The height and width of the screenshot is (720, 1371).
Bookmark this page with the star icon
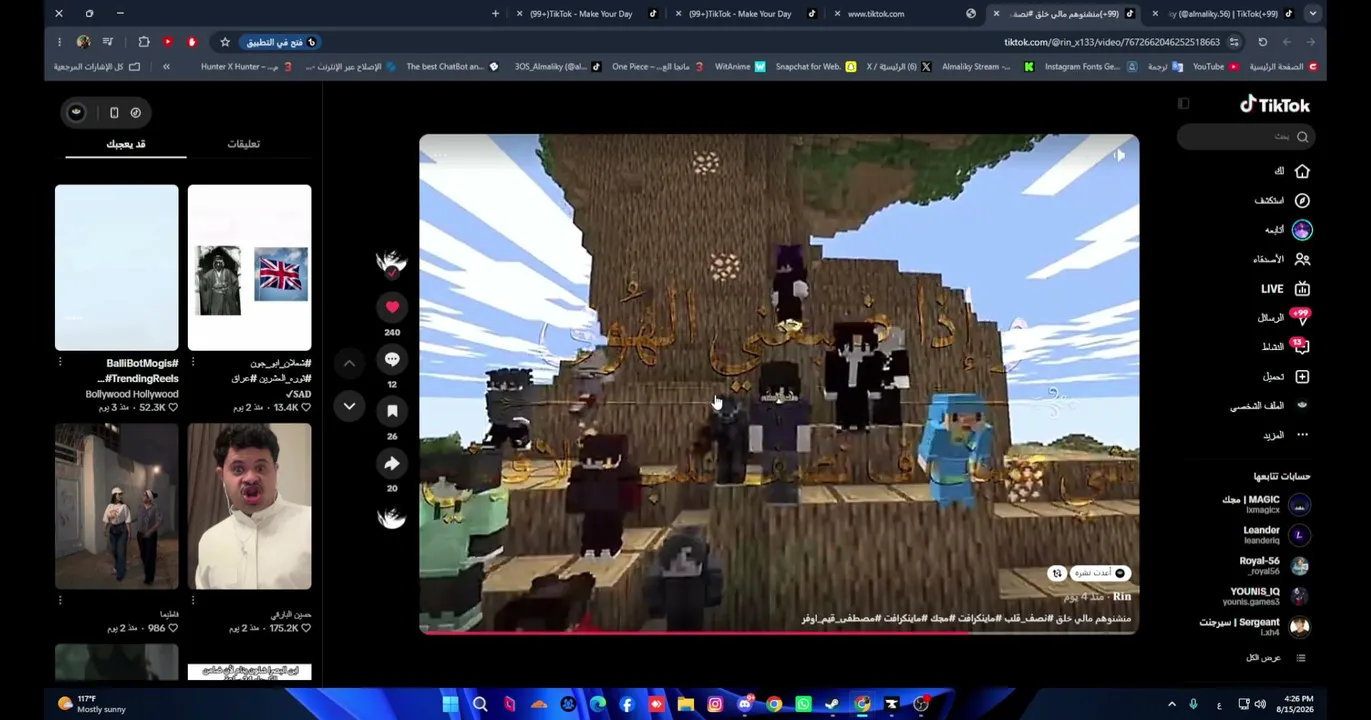coord(225,42)
